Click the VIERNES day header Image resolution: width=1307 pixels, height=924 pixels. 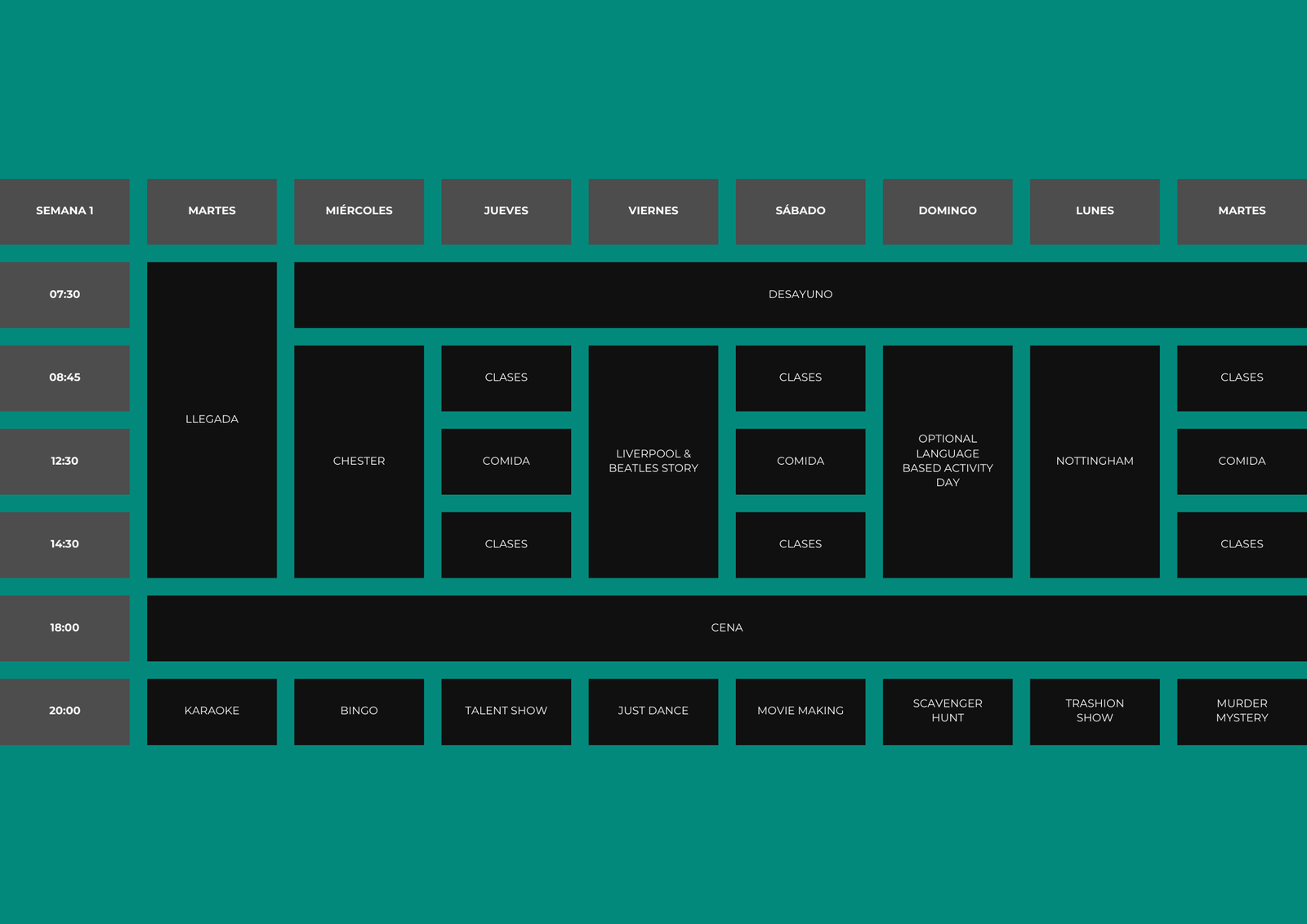653,211
